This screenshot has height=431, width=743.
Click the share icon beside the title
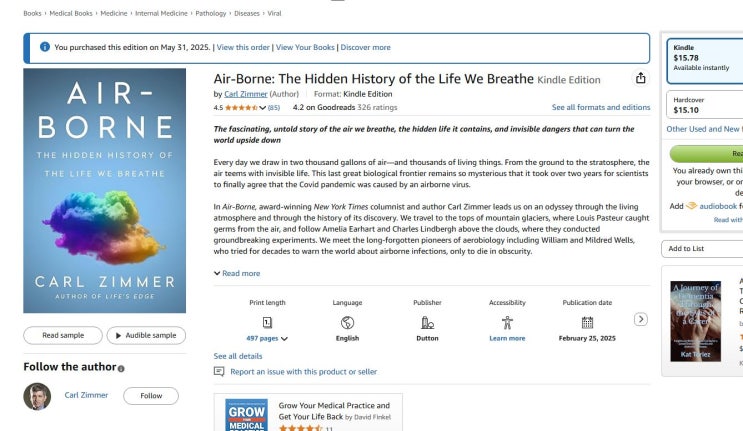640,79
